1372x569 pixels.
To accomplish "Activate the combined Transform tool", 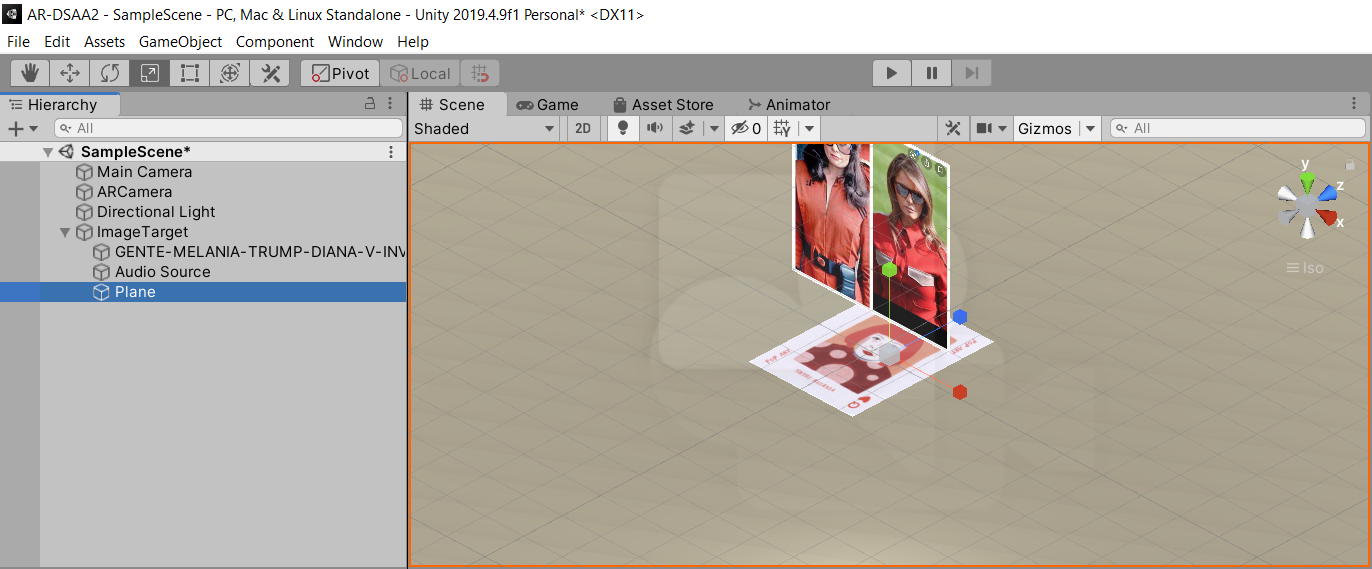I will tap(230, 73).
